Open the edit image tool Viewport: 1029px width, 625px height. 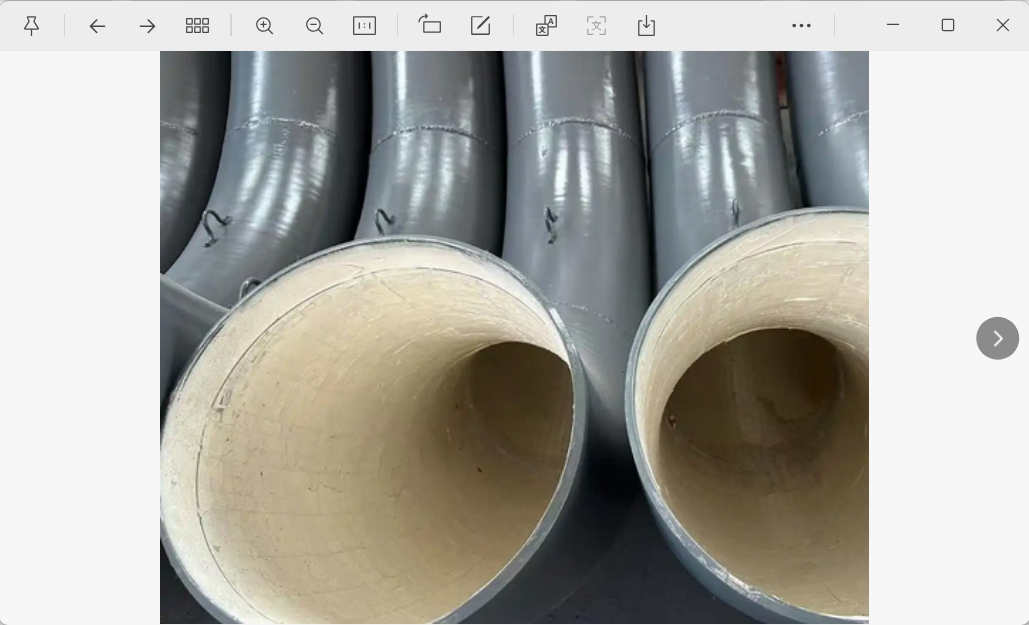tap(480, 26)
